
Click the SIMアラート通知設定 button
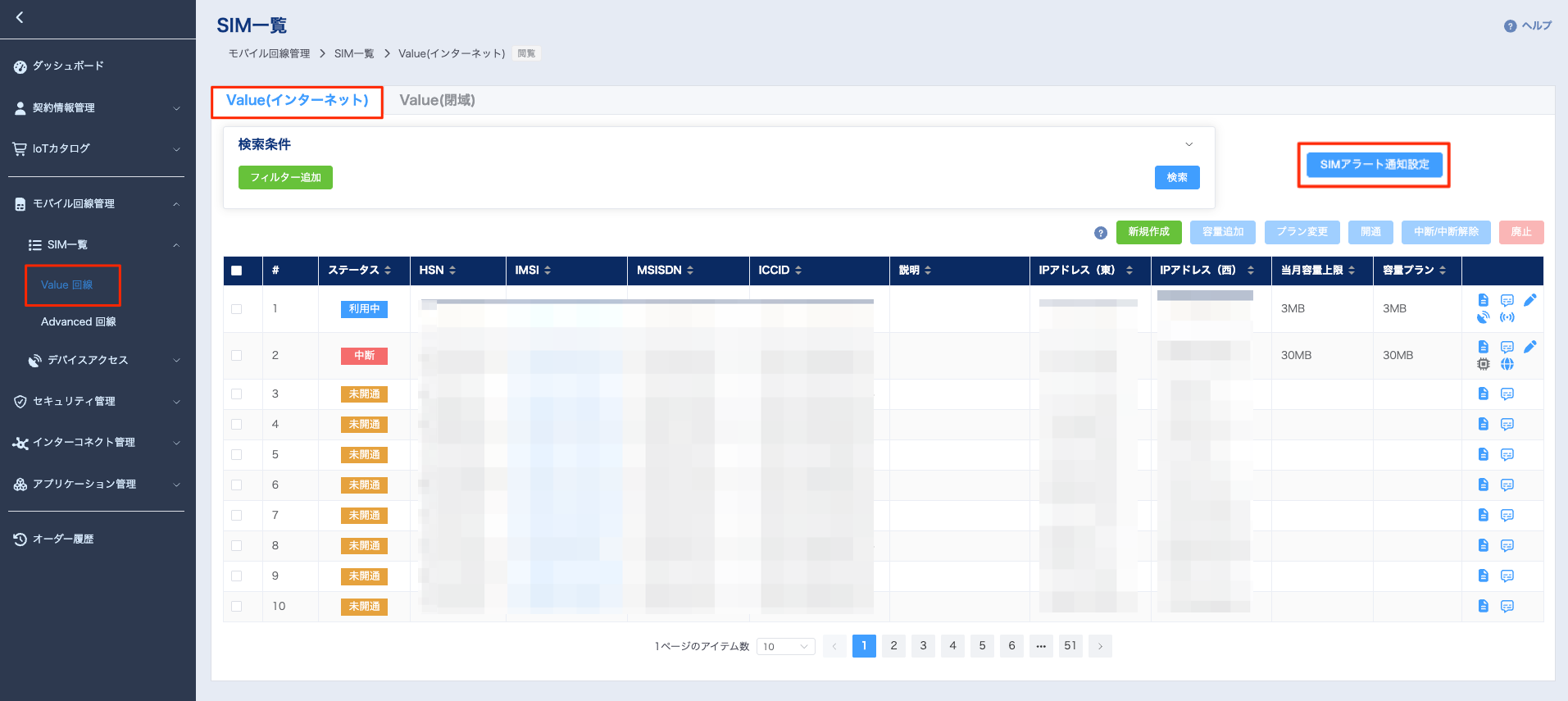point(1374,164)
